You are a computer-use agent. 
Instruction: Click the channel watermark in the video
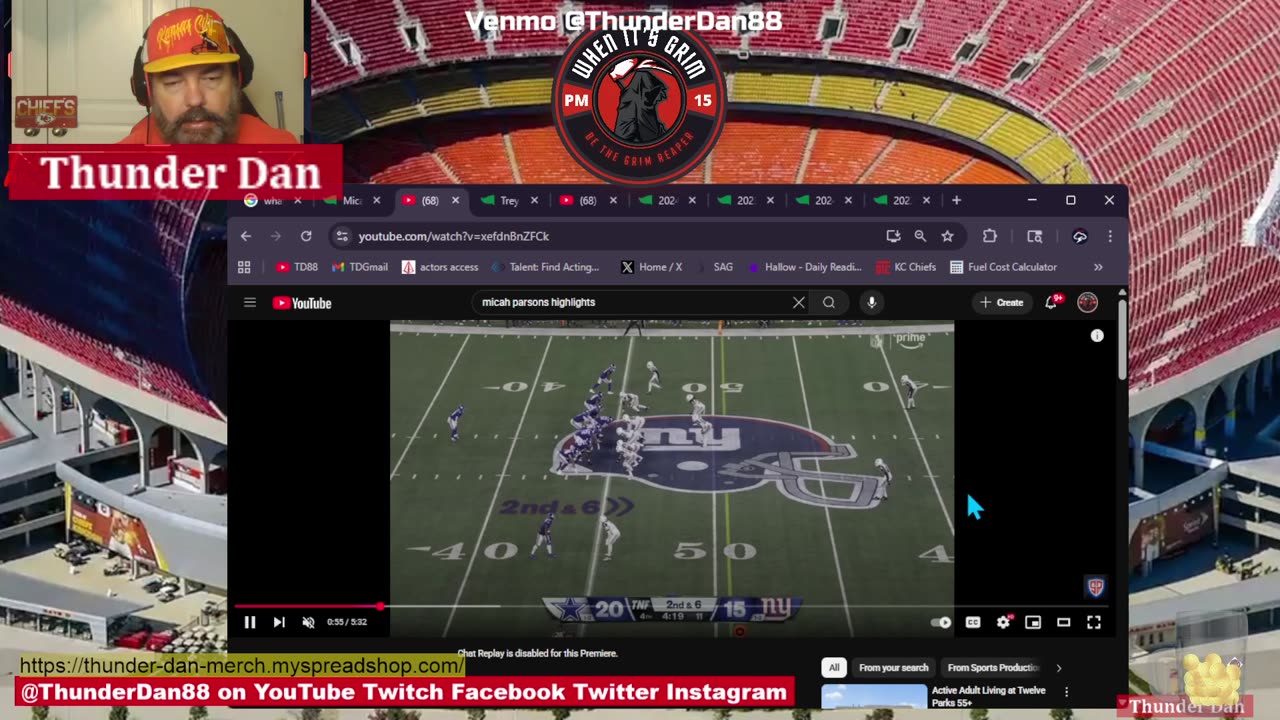click(1095, 587)
